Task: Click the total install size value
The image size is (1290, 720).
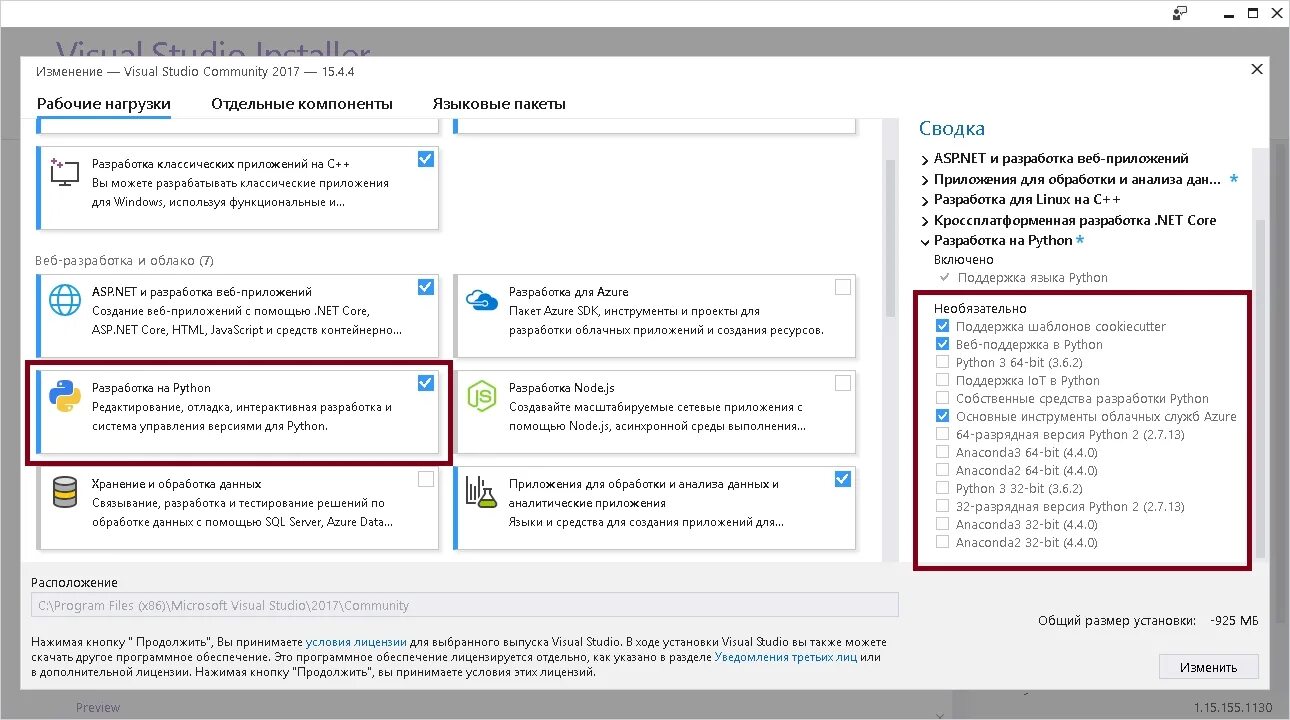Action: [1234, 621]
